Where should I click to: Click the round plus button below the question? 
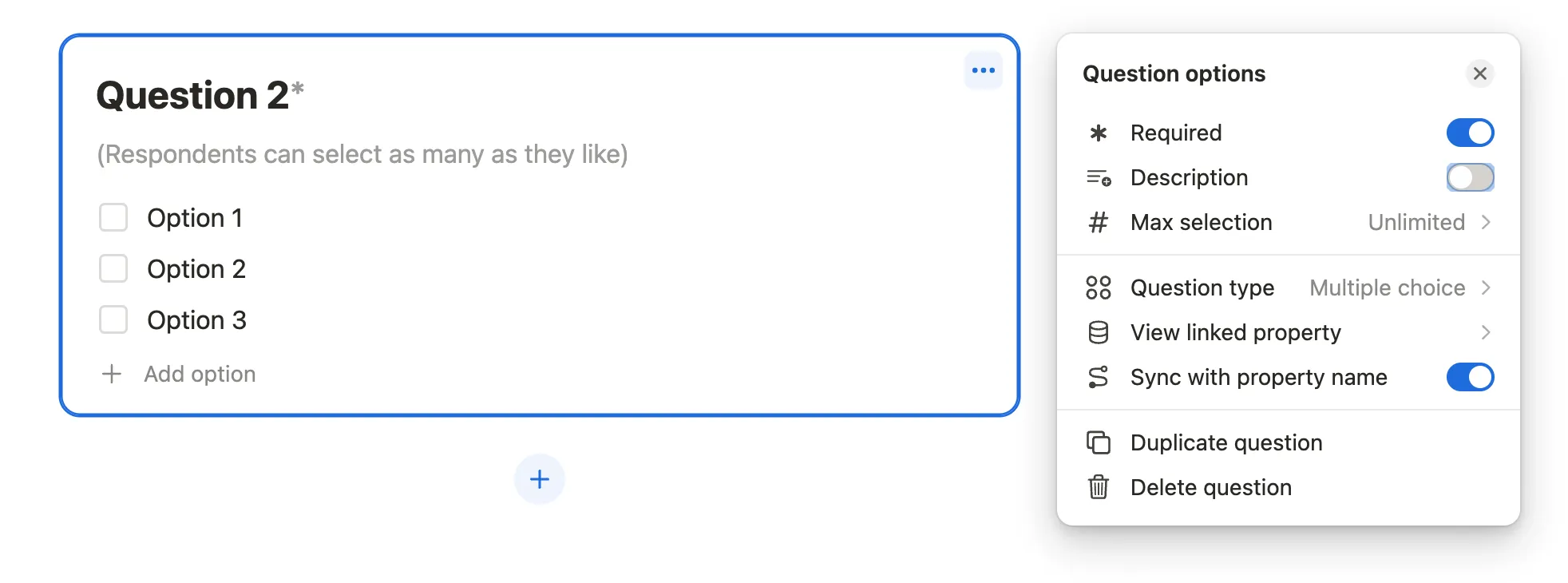(540, 479)
